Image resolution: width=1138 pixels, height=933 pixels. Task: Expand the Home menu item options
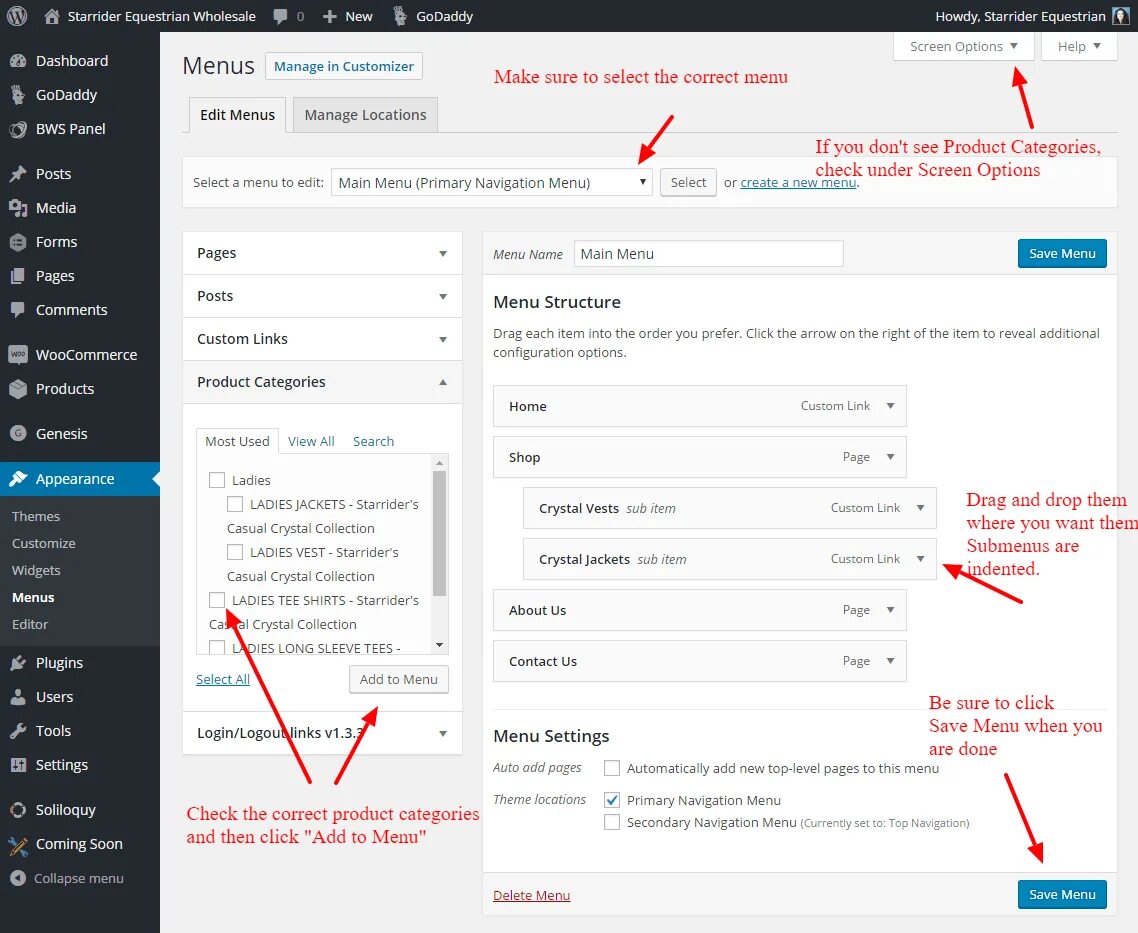(890, 406)
